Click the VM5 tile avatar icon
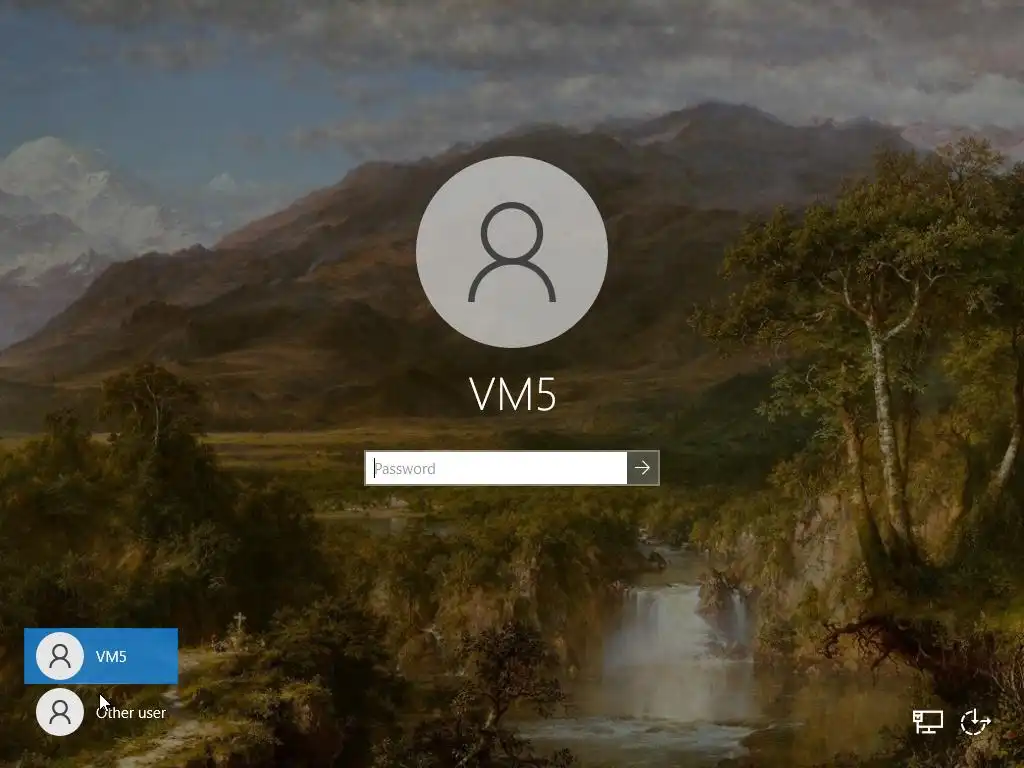This screenshot has width=1024, height=768. pyautogui.click(x=60, y=656)
